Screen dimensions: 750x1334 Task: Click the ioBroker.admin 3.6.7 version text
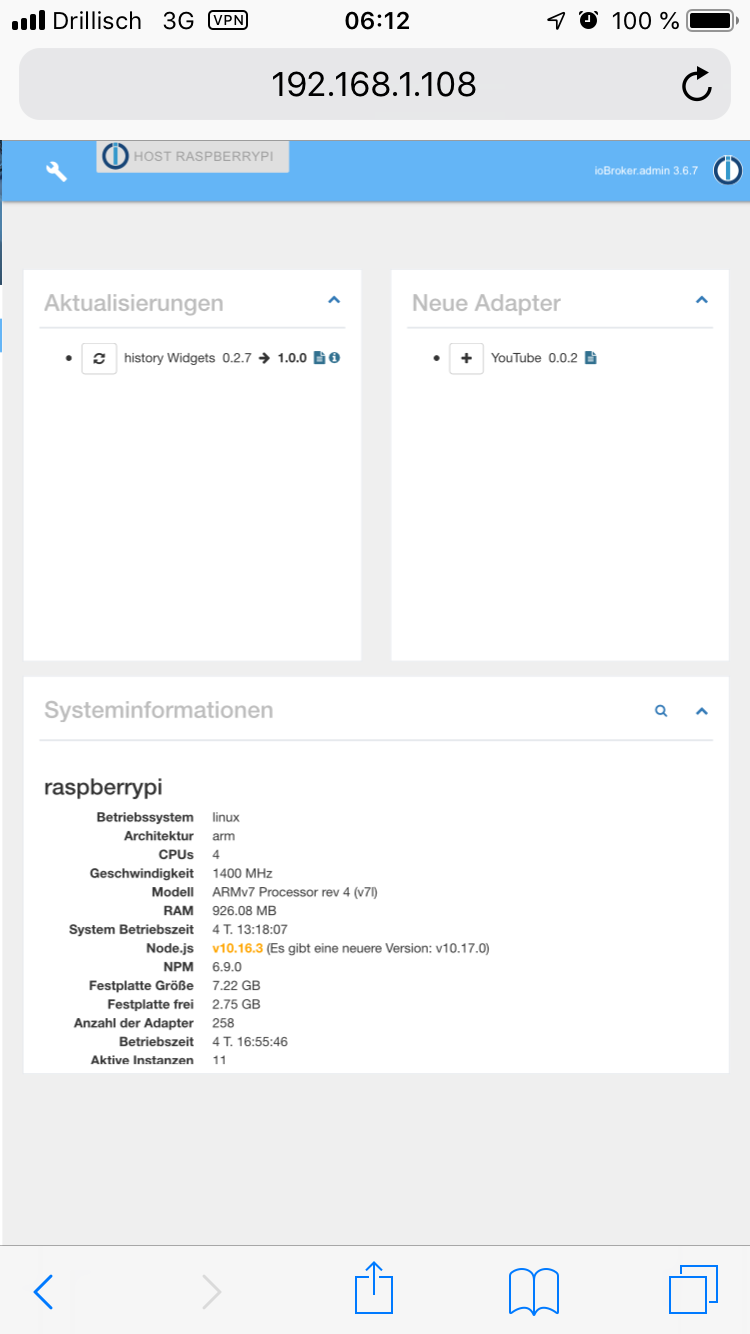pos(645,171)
